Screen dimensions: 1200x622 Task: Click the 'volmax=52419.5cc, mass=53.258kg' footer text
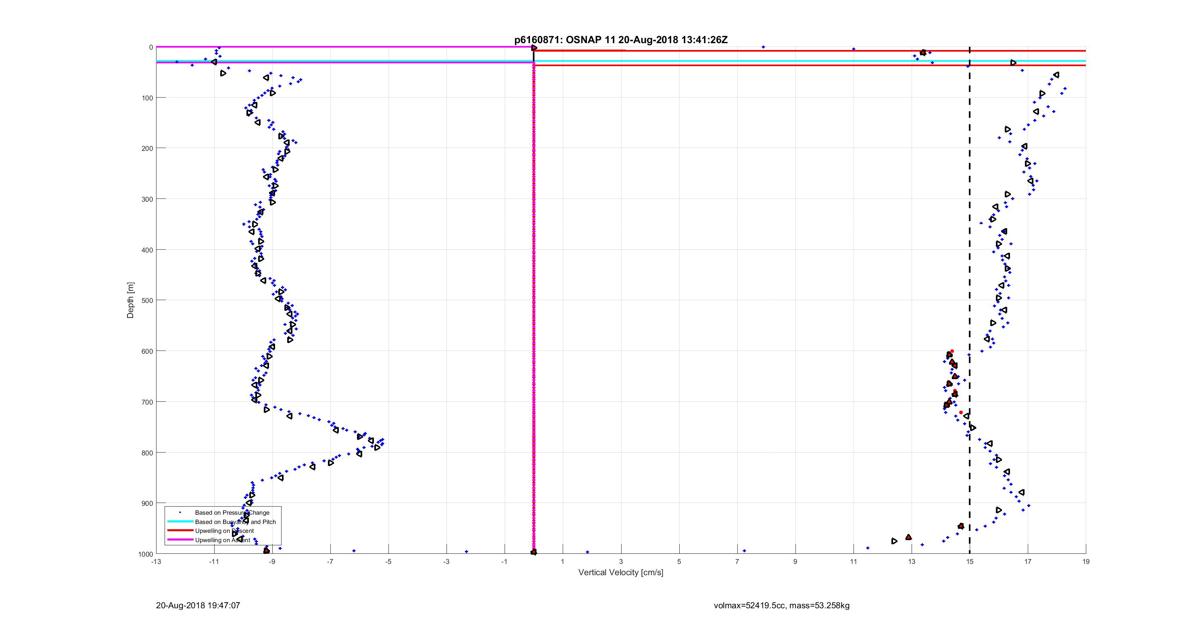click(x=782, y=605)
